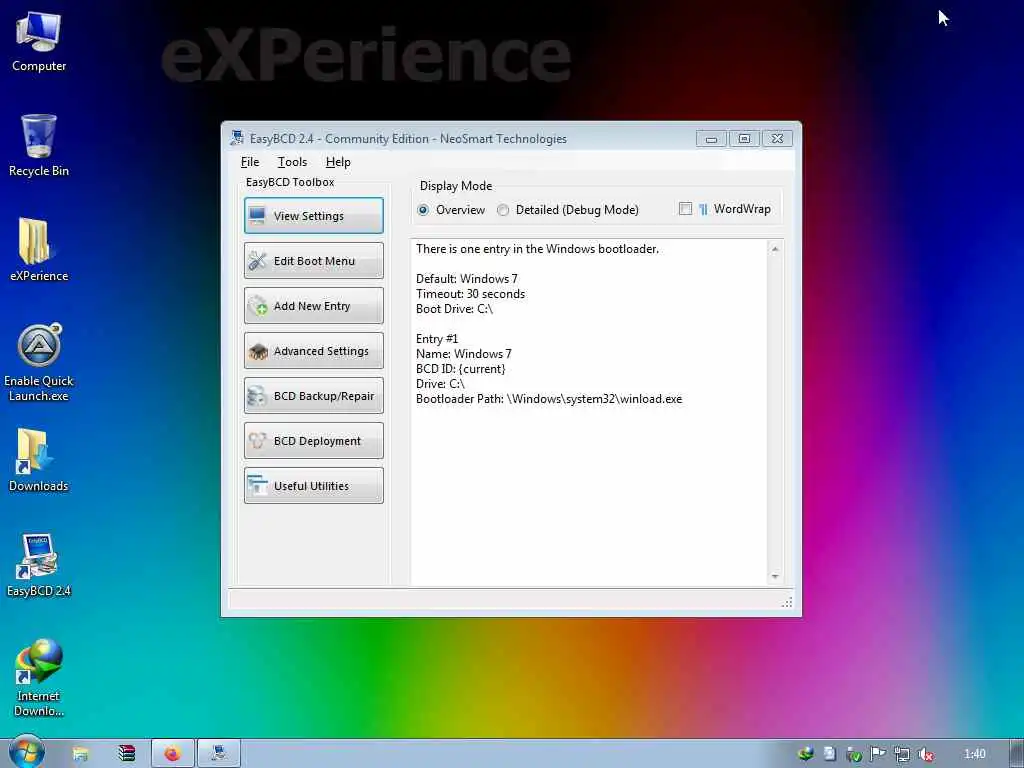Viewport: 1024px width, 768px height.
Task: Open the Windows Start menu orb
Action: tap(27, 752)
